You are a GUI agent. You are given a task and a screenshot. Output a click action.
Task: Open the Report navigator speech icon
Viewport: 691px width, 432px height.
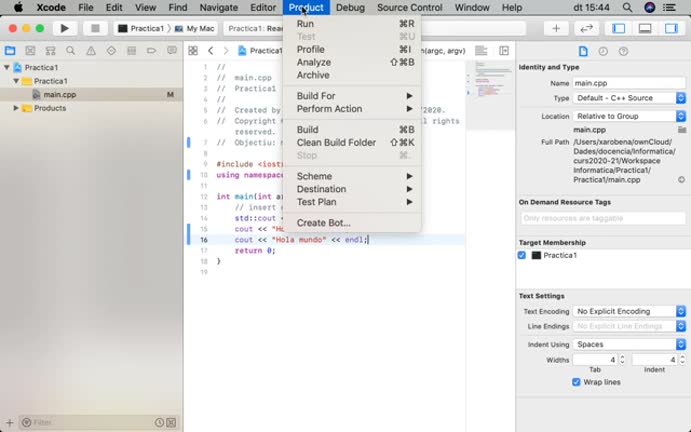click(172, 51)
